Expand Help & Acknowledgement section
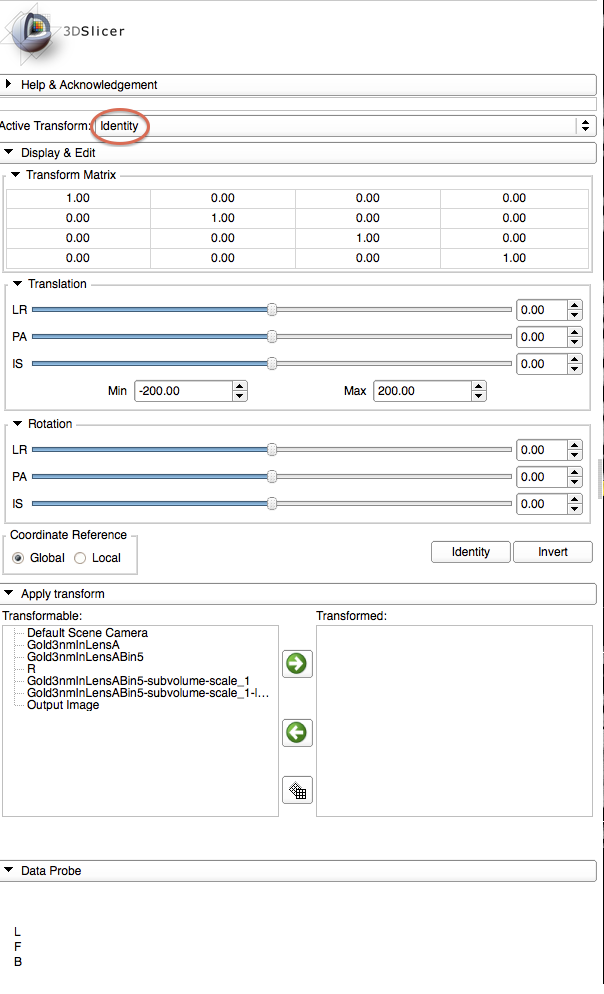Screen dimensions: 604x994 [x=10, y=85]
